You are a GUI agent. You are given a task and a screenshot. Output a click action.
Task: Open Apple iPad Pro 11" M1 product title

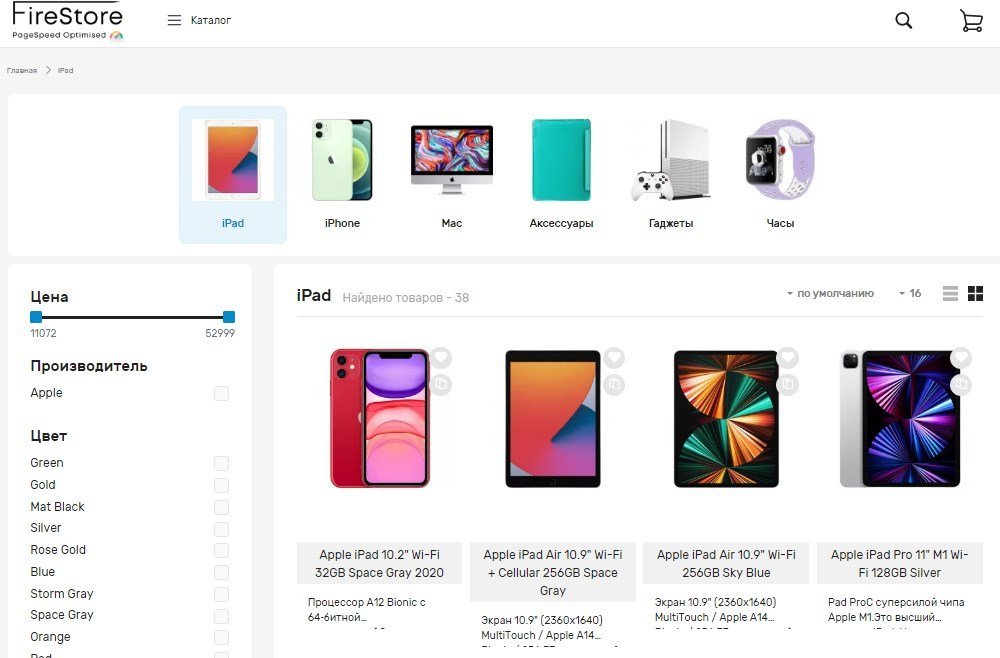coord(899,564)
